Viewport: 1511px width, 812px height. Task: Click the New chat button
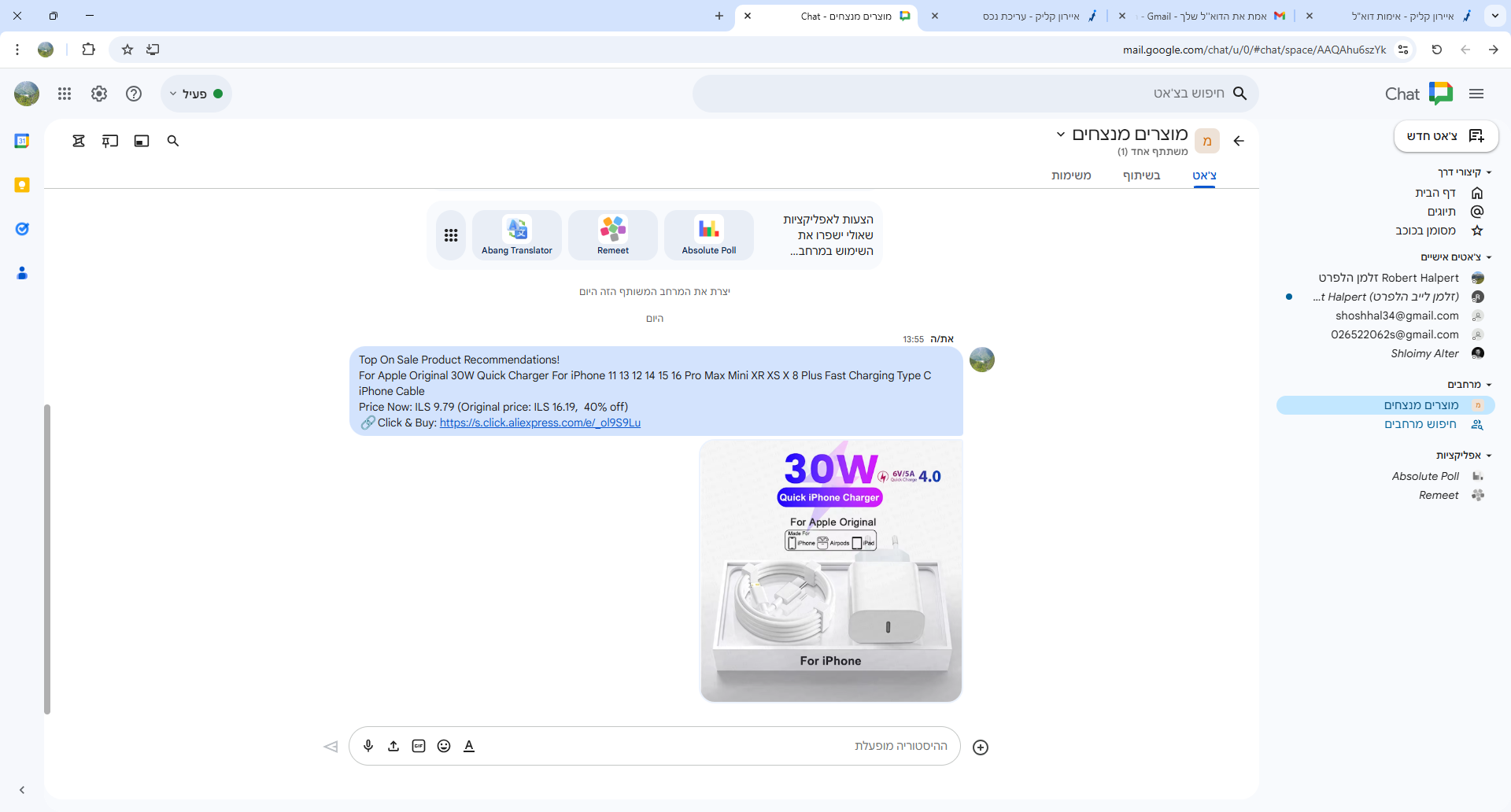pyautogui.click(x=1446, y=136)
